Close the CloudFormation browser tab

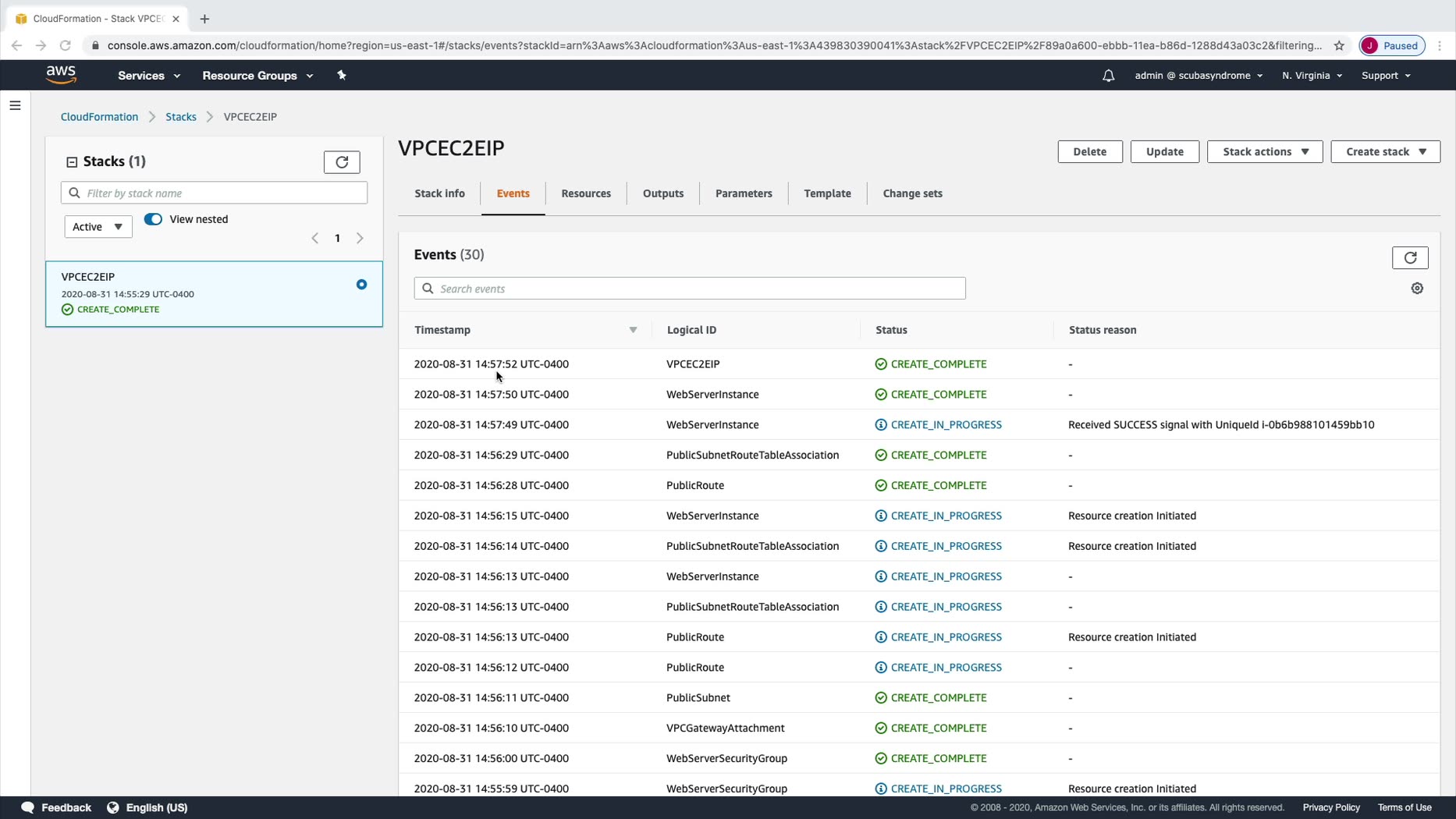point(176,19)
